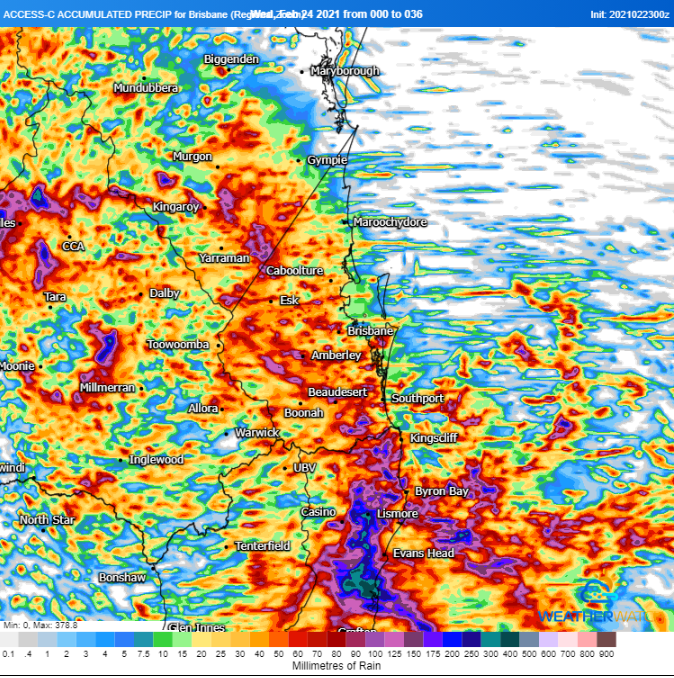Select the Boonah town label
The height and width of the screenshot is (678, 674).
303,413
